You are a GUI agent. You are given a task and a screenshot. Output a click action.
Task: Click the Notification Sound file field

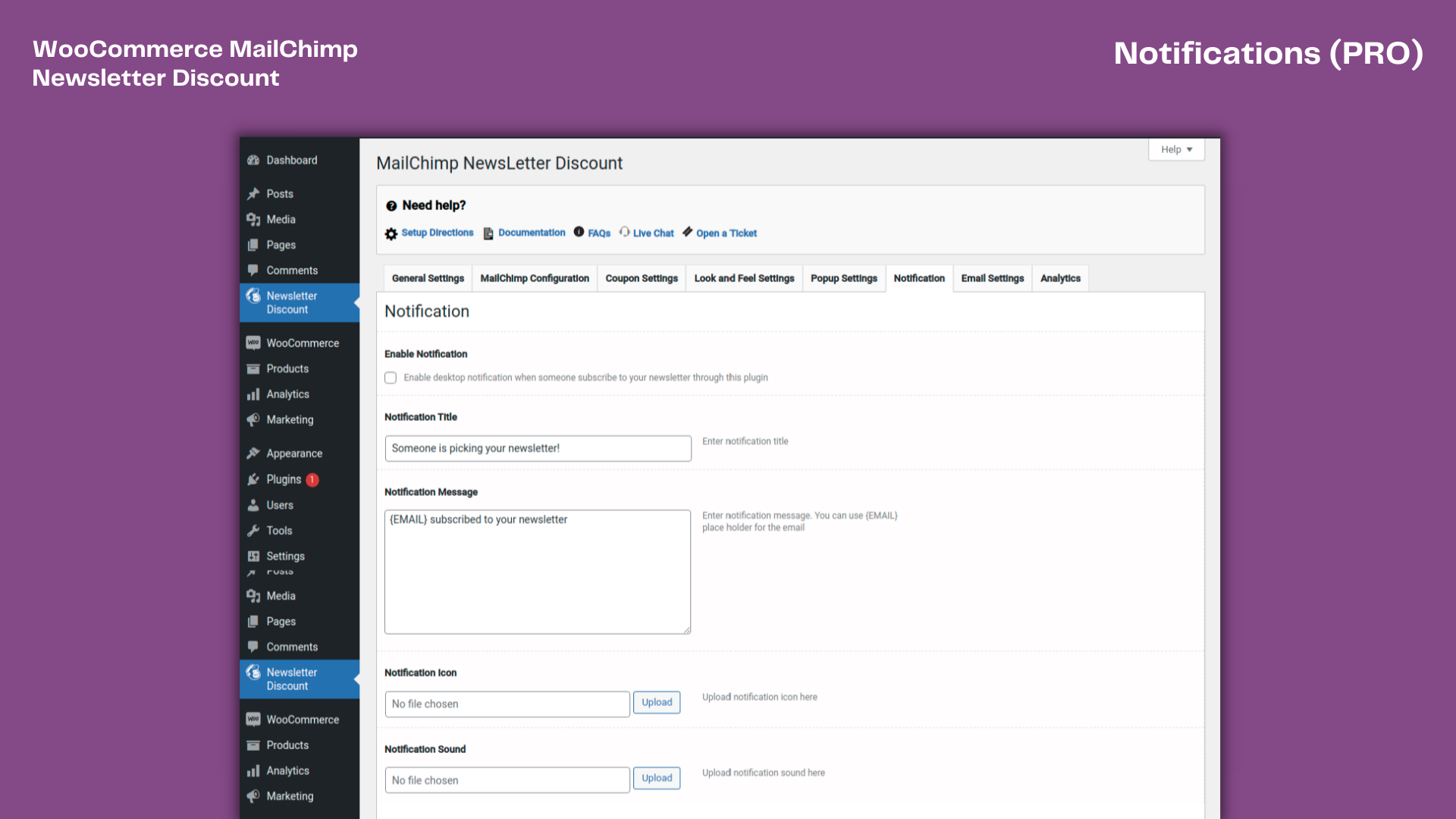pyautogui.click(x=507, y=780)
